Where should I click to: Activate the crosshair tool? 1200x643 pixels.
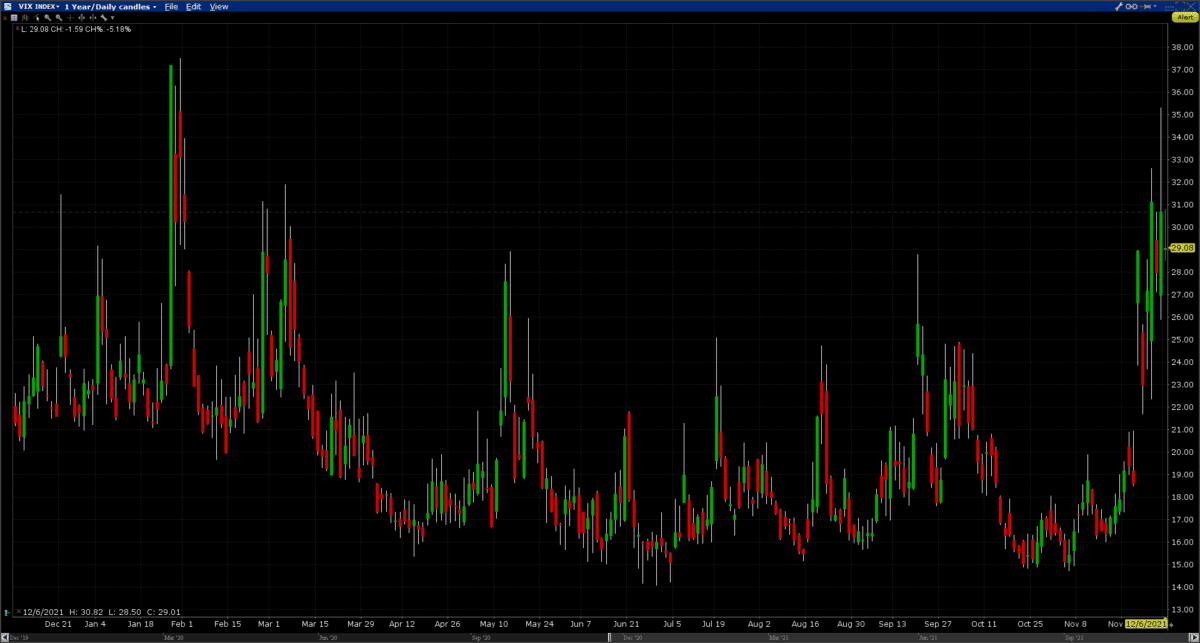70,18
